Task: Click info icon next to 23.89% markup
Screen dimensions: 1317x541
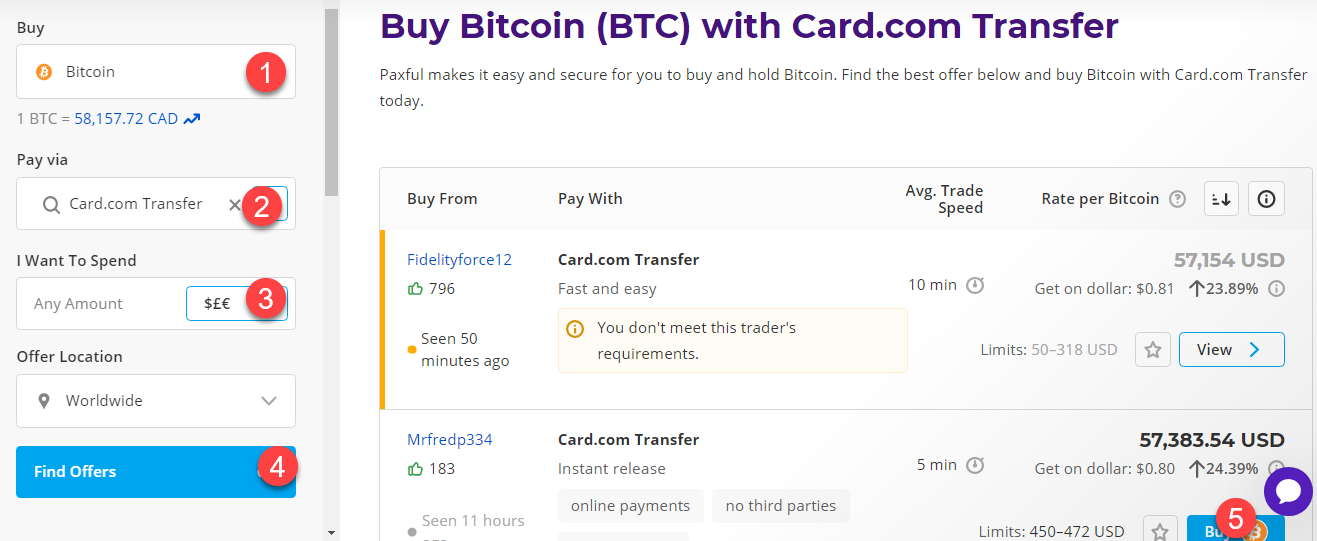Action: tap(1276, 289)
